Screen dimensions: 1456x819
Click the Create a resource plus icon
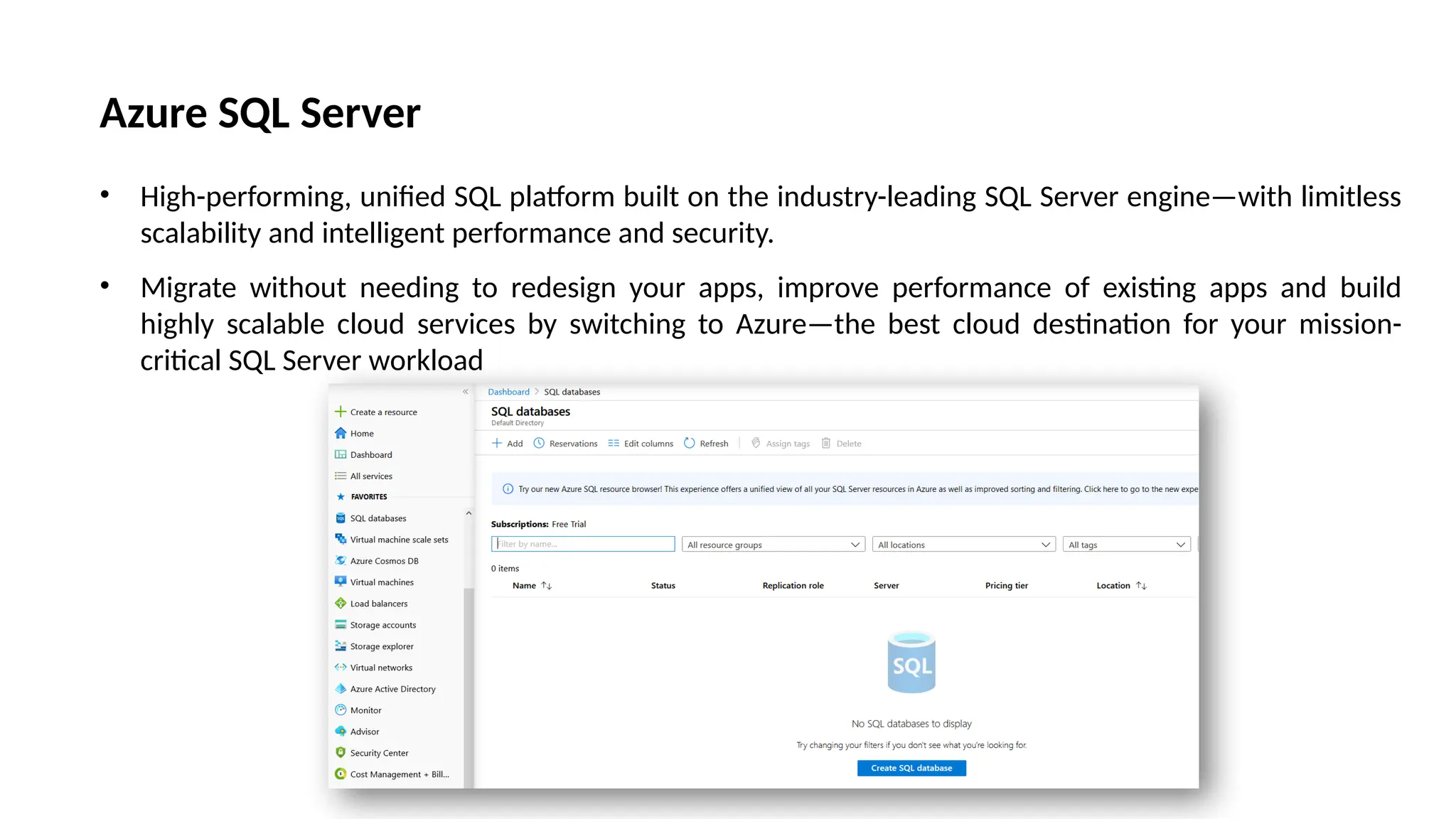(x=341, y=412)
